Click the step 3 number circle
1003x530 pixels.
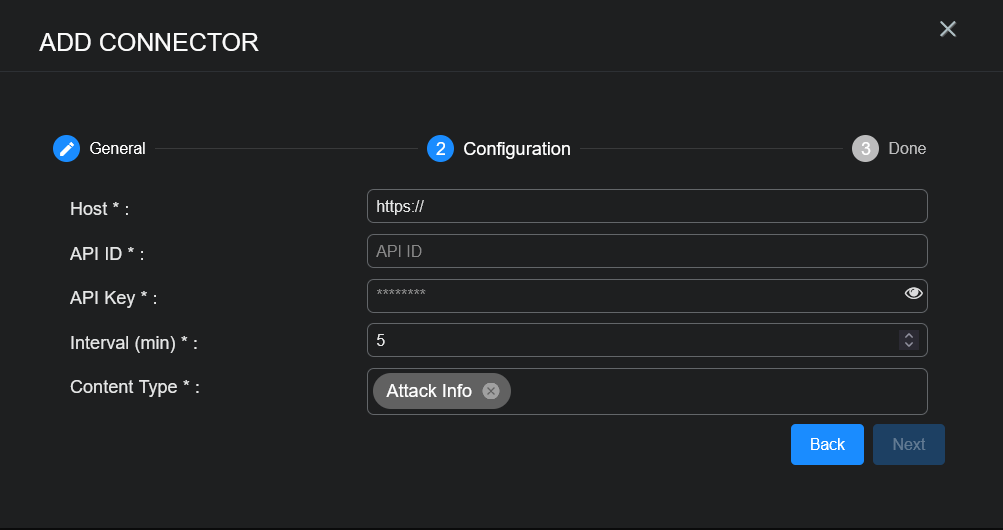click(865, 149)
